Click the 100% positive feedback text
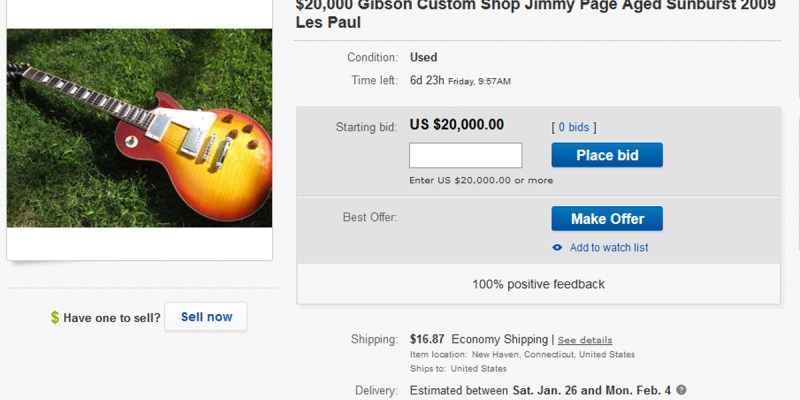Viewport: 800px width, 400px height. 538,284
